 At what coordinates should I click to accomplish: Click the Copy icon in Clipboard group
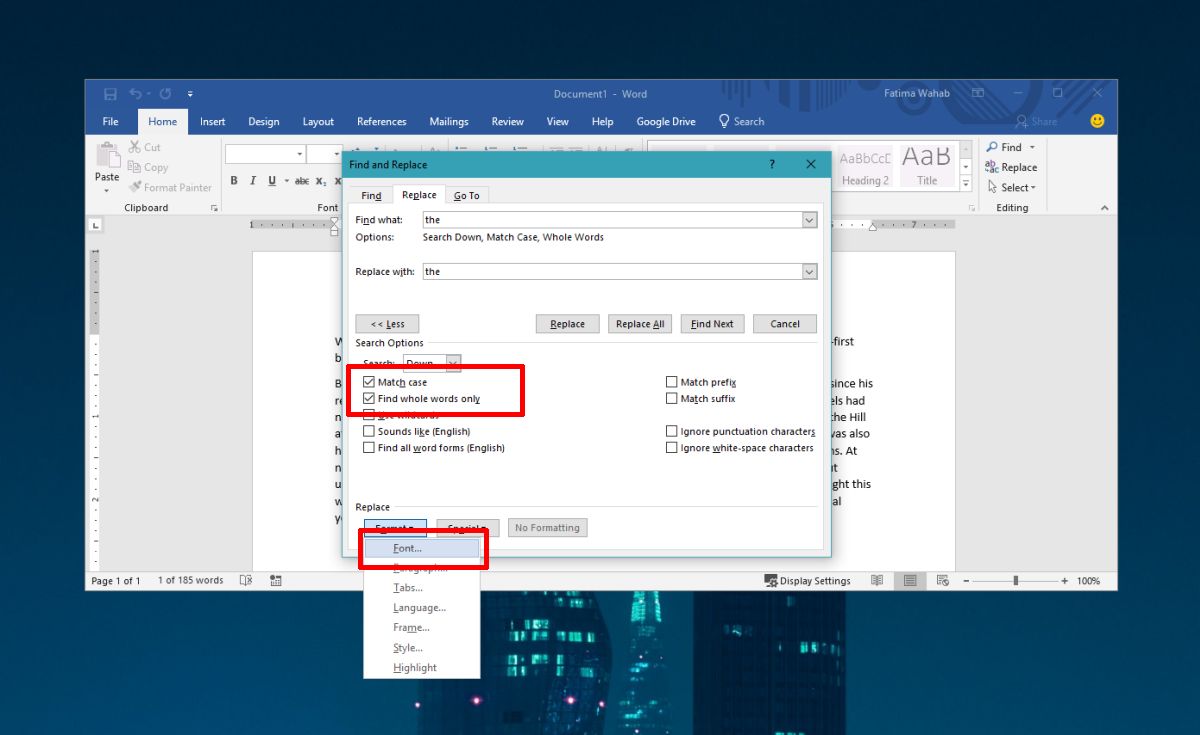pyautogui.click(x=135, y=167)
